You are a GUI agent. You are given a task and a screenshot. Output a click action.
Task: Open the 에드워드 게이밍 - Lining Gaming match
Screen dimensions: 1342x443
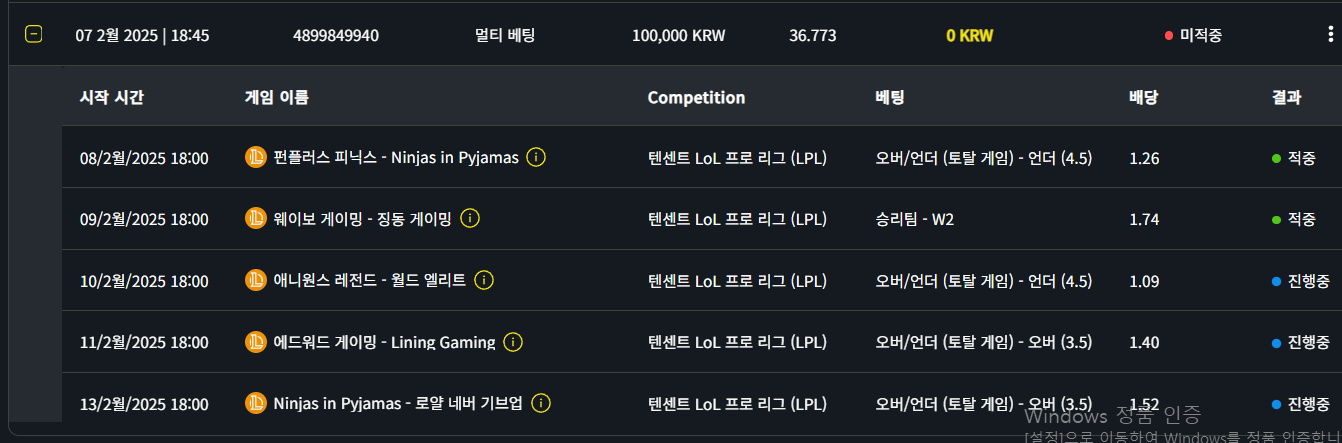click(x=385, y=342)
